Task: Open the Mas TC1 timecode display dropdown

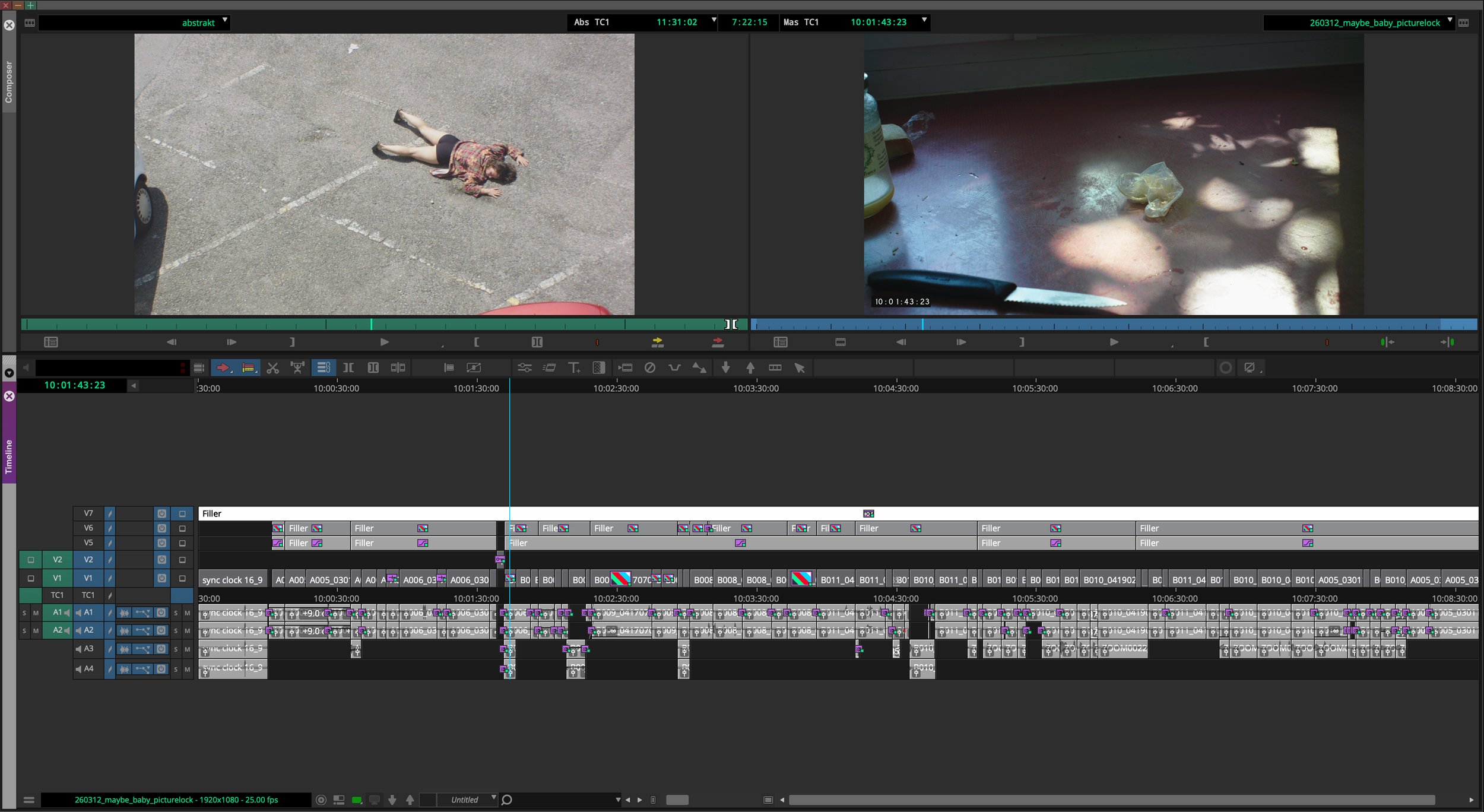Action: click(924, 21)
